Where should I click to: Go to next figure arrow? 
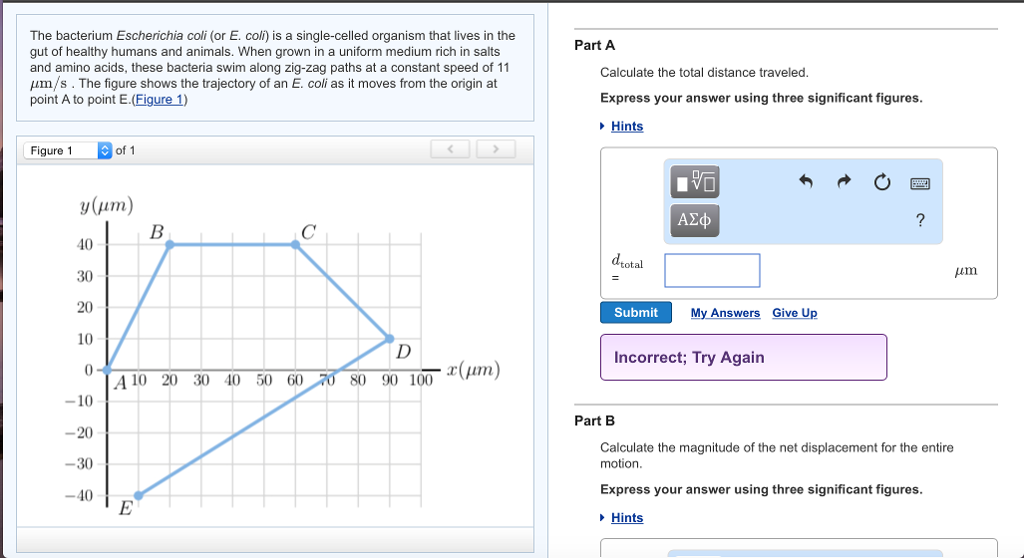[496, 149]
